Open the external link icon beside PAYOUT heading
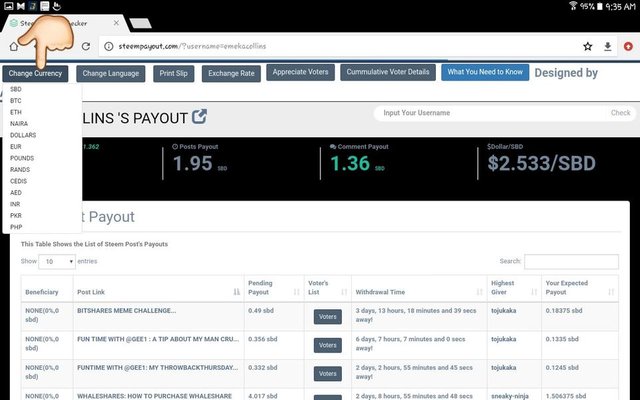 [x=200, y=117]
